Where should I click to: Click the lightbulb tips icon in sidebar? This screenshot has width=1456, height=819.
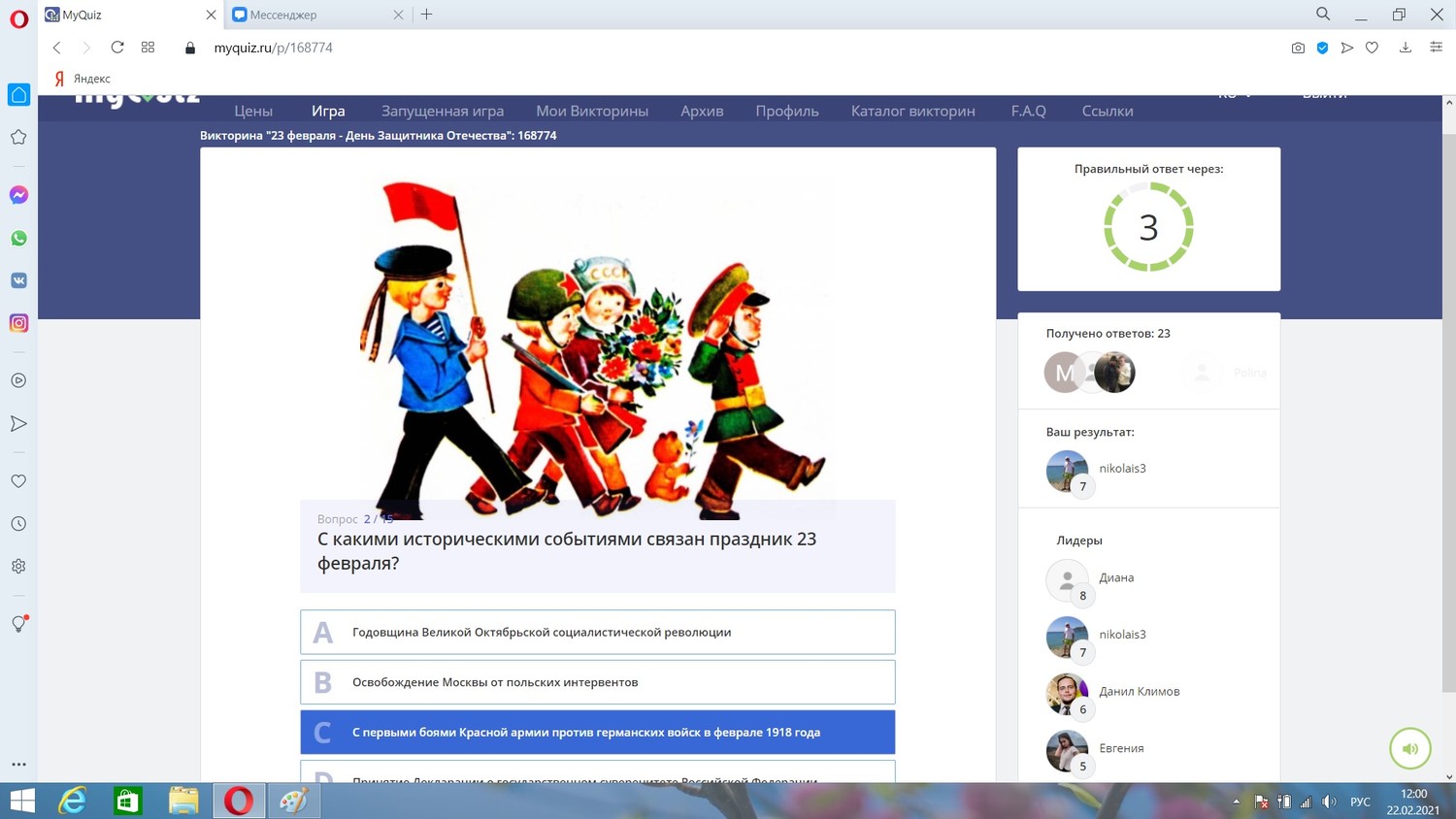[18, 624]
